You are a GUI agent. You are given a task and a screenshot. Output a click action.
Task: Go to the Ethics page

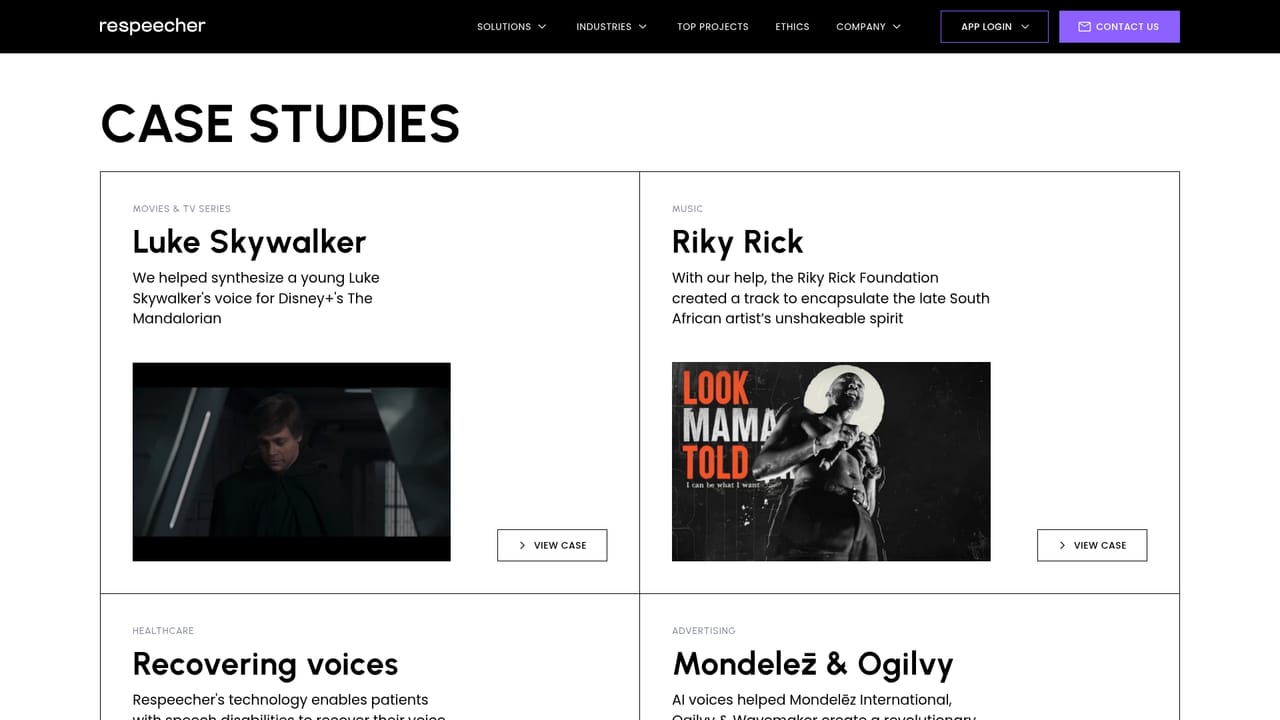[x=792, y=27]
